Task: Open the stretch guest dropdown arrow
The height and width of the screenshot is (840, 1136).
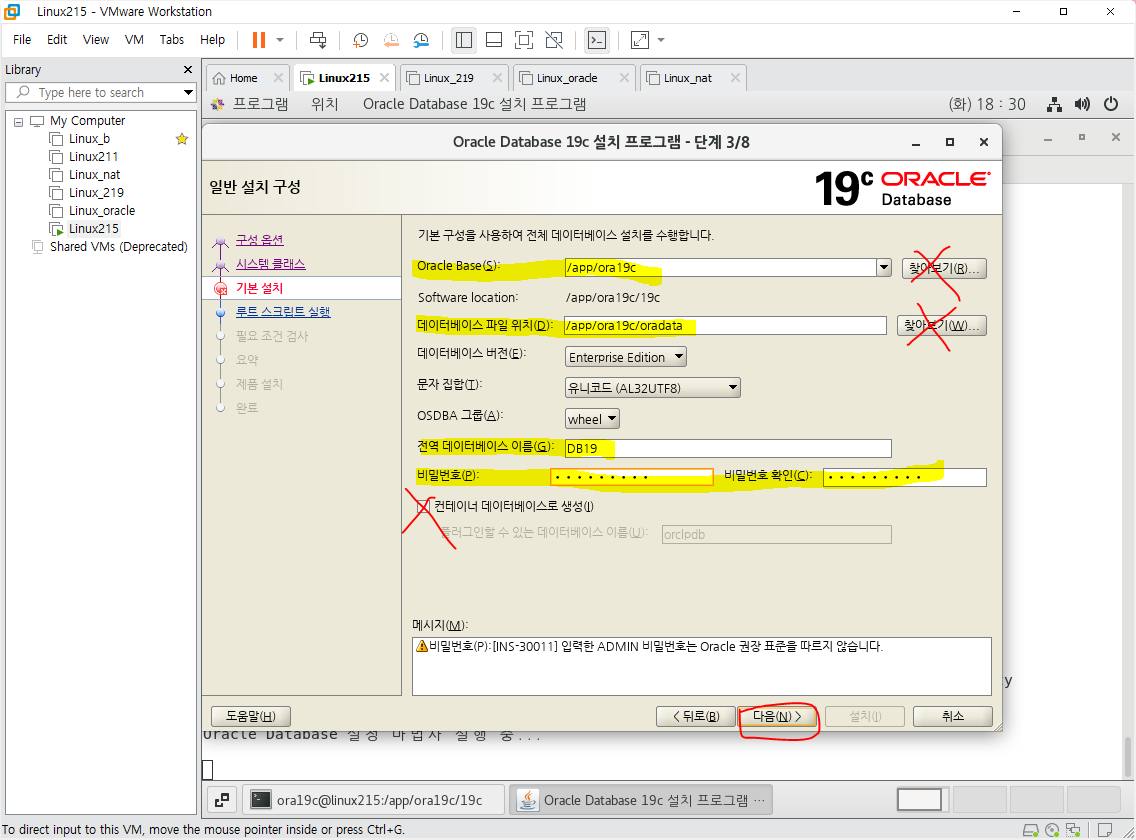Action: (661, 40)
